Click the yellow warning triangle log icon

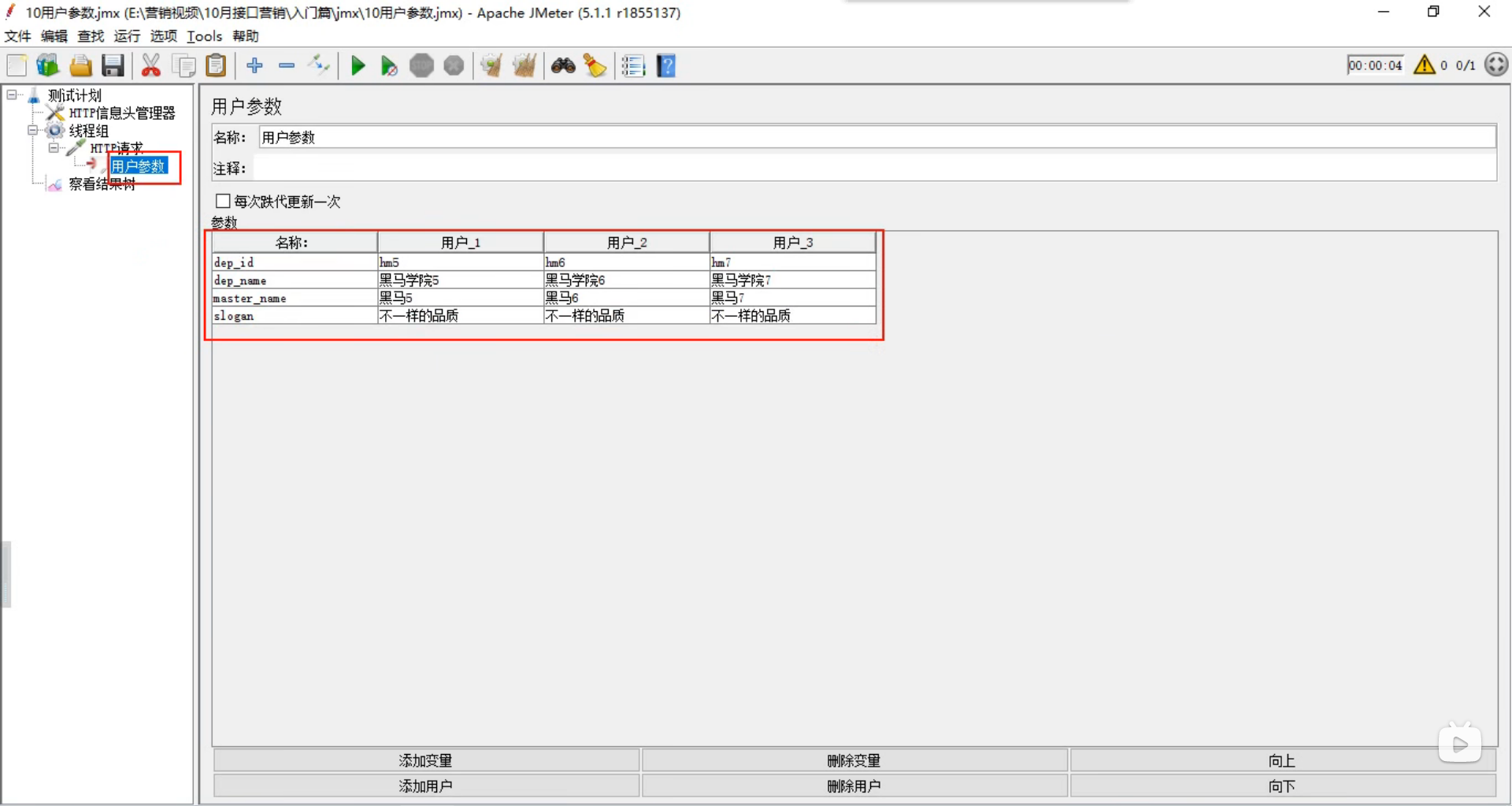(1424, 65)
